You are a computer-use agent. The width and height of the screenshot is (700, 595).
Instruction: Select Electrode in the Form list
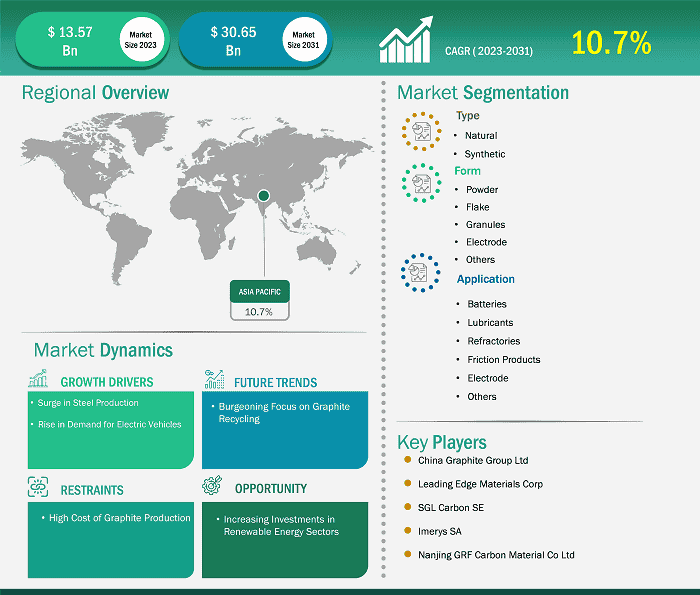tap(486, 242)
